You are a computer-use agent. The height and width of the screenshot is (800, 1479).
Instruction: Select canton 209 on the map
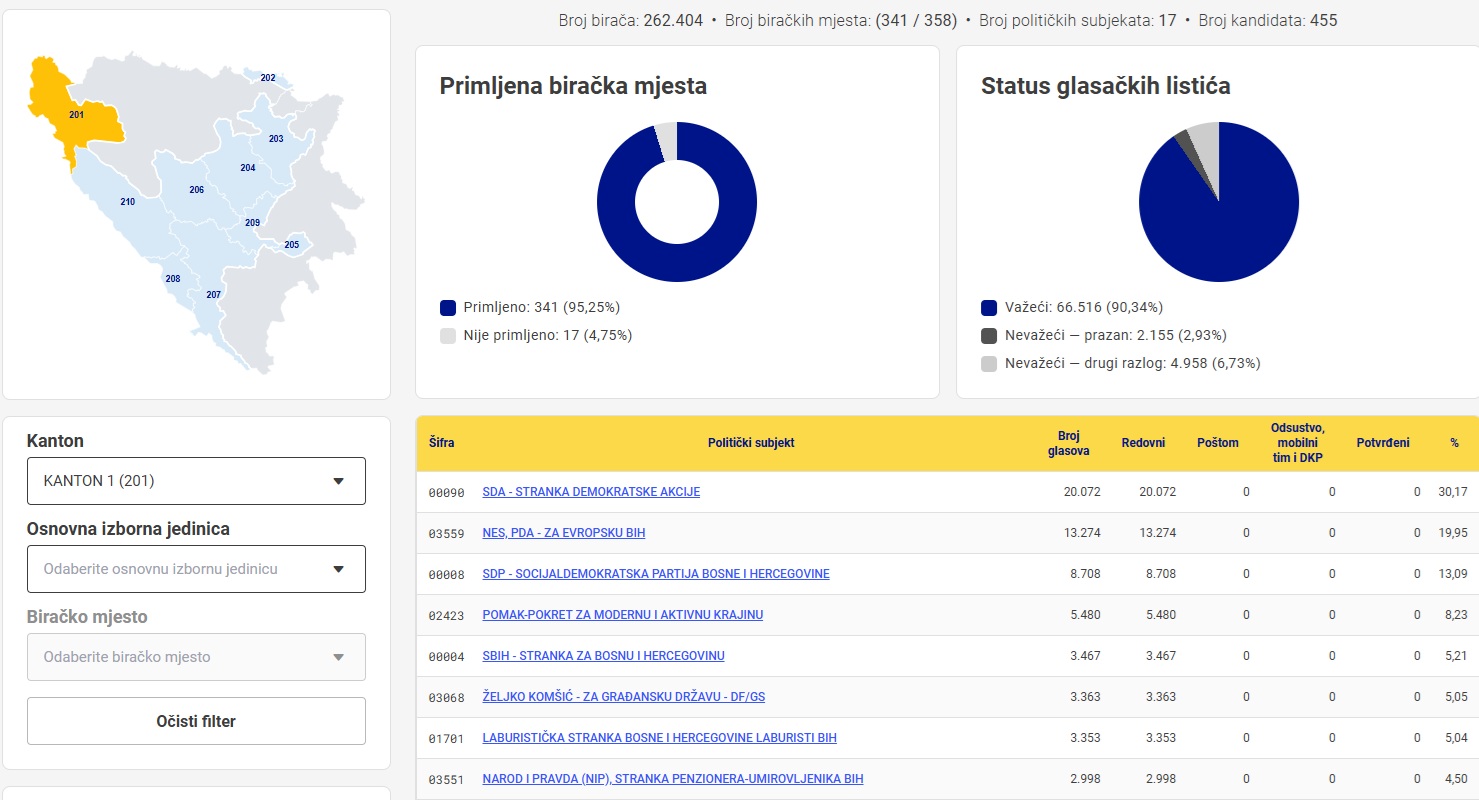pyautogui.click(x=252, y=222)
